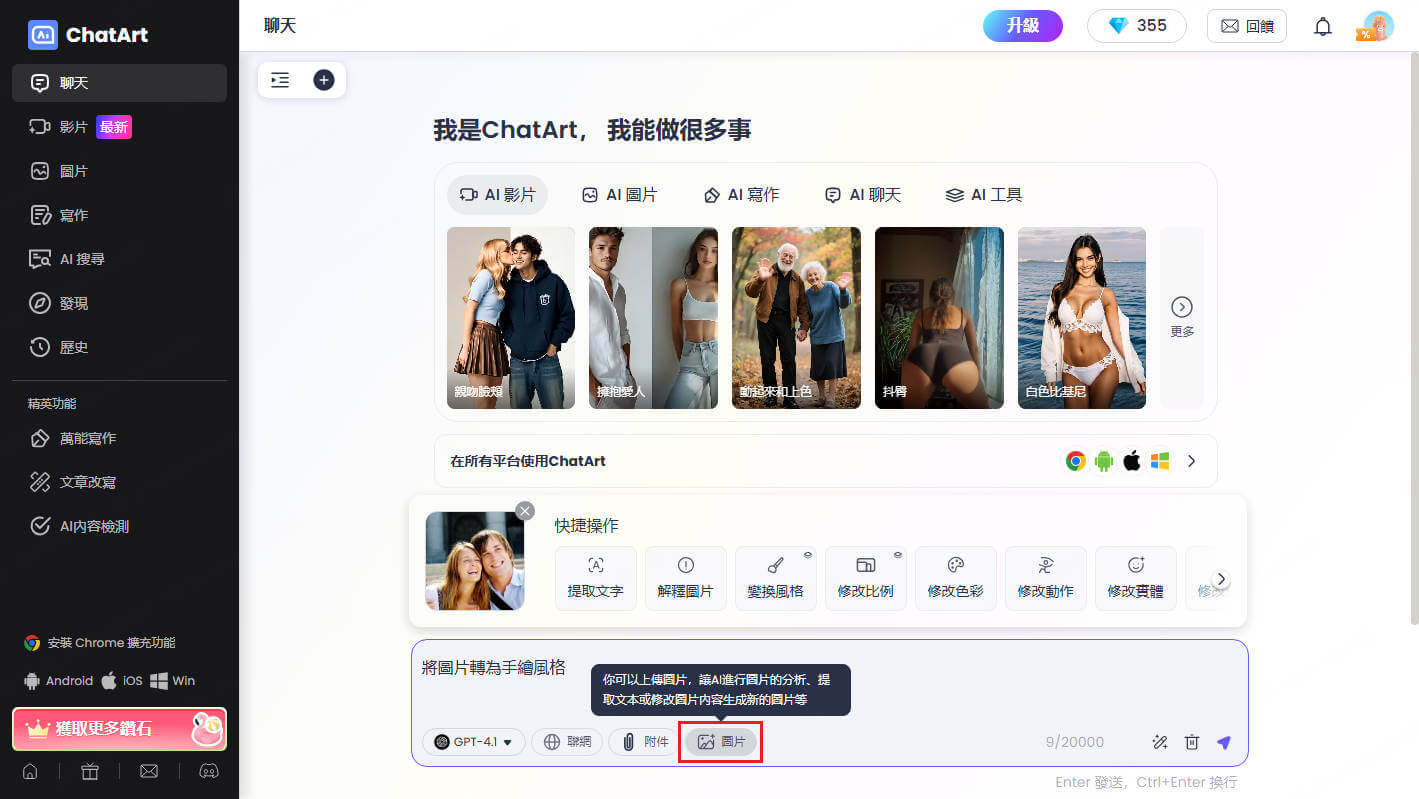
Task: Select the 親吻臉頰 template thumbnail
Action: click(511, 318)
